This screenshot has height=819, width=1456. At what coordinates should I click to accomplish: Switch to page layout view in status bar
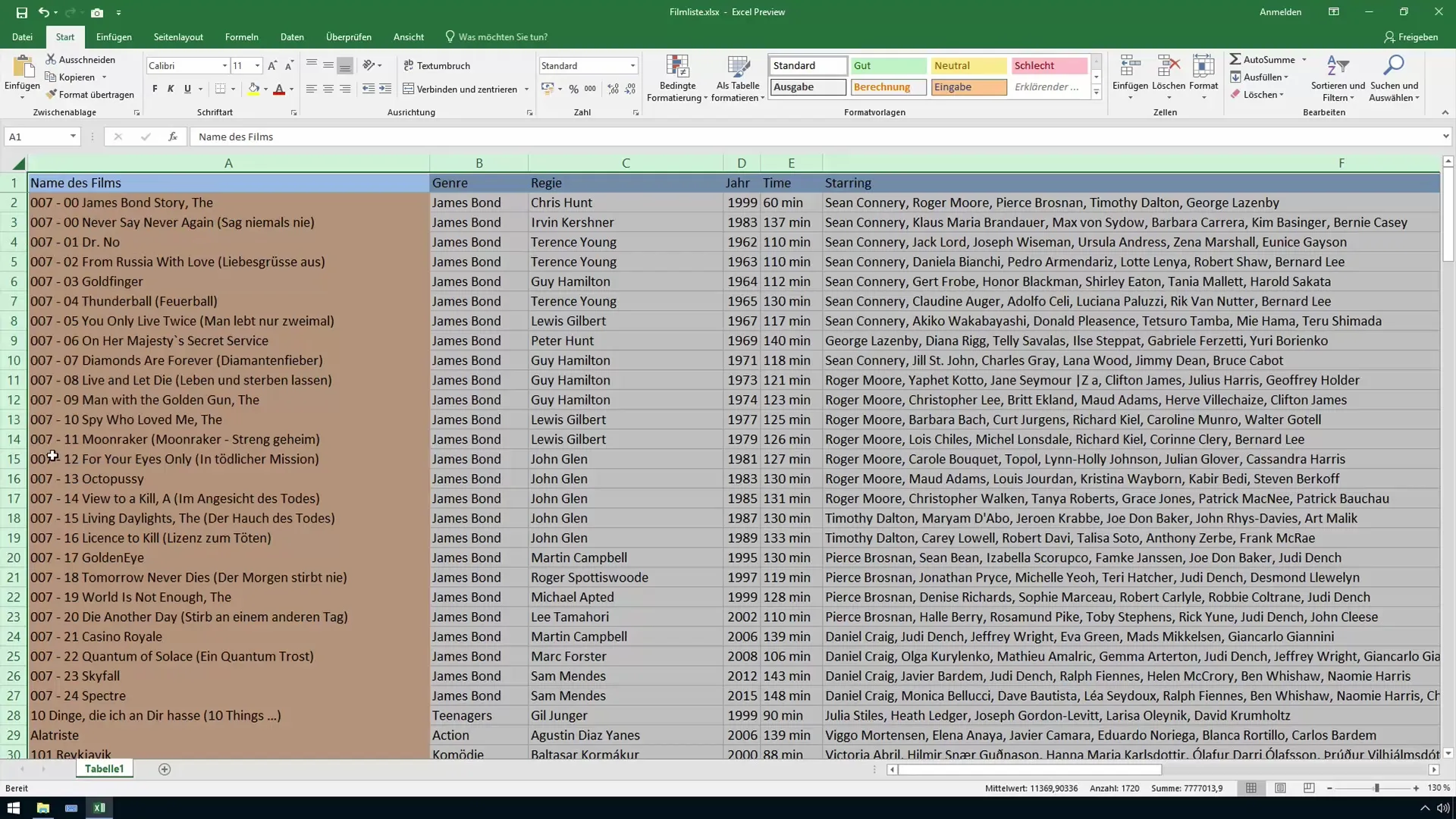click(x=1280, y=788)
